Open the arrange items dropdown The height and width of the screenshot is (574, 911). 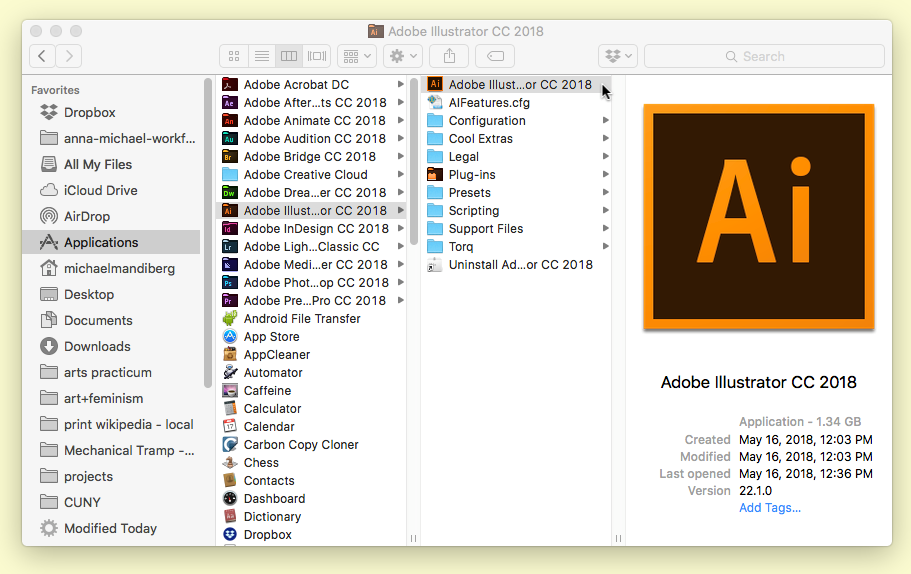[356, 56]
